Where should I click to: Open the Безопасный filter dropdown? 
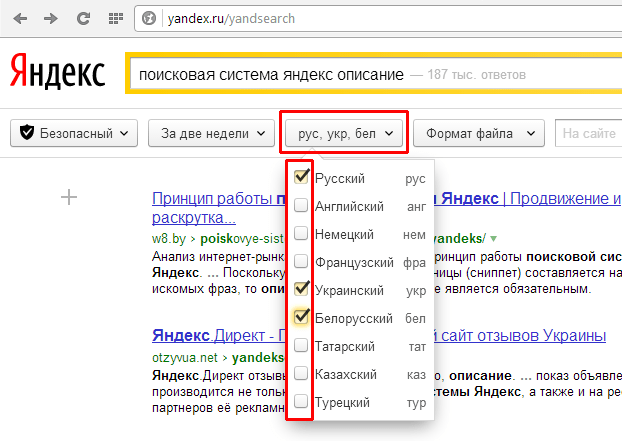[x=74, y=133]
